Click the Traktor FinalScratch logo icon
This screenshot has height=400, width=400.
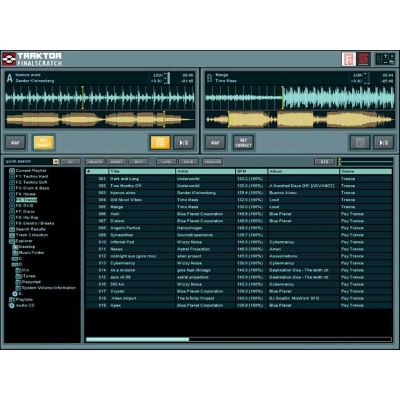(x=9, y=59)
